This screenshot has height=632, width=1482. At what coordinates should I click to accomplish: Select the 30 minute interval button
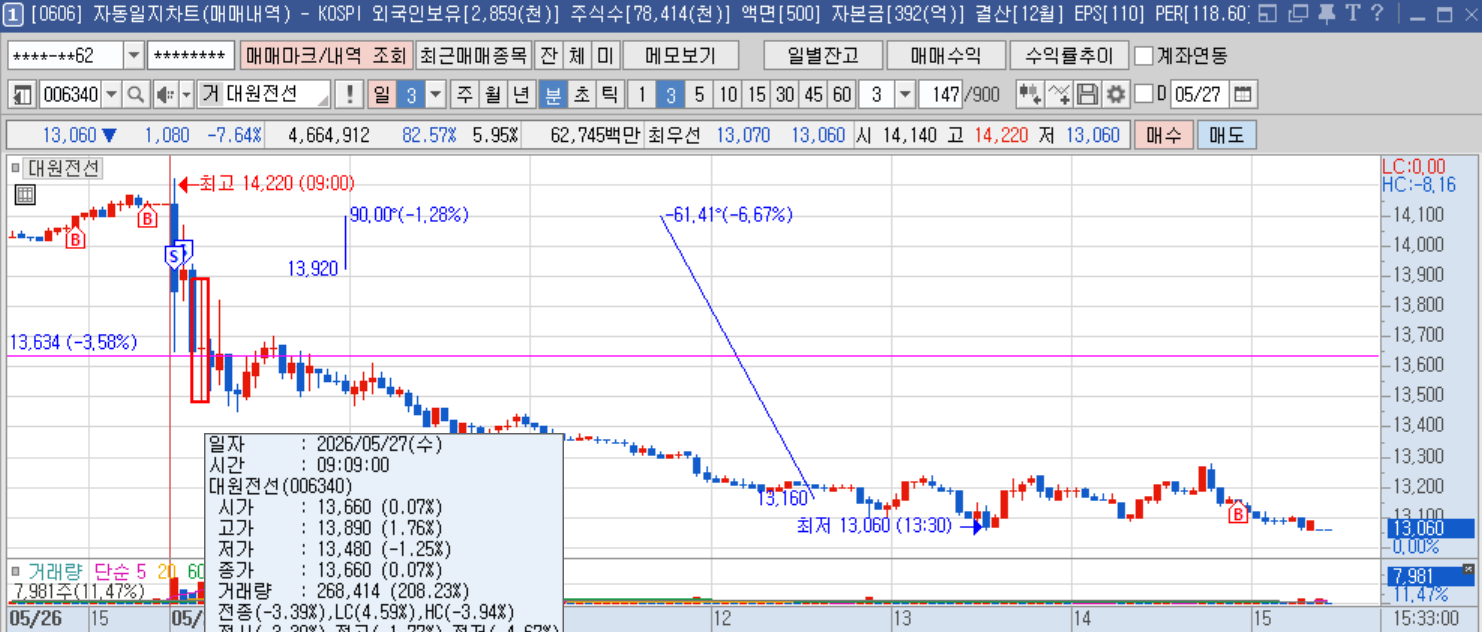(x=785, y=95)
